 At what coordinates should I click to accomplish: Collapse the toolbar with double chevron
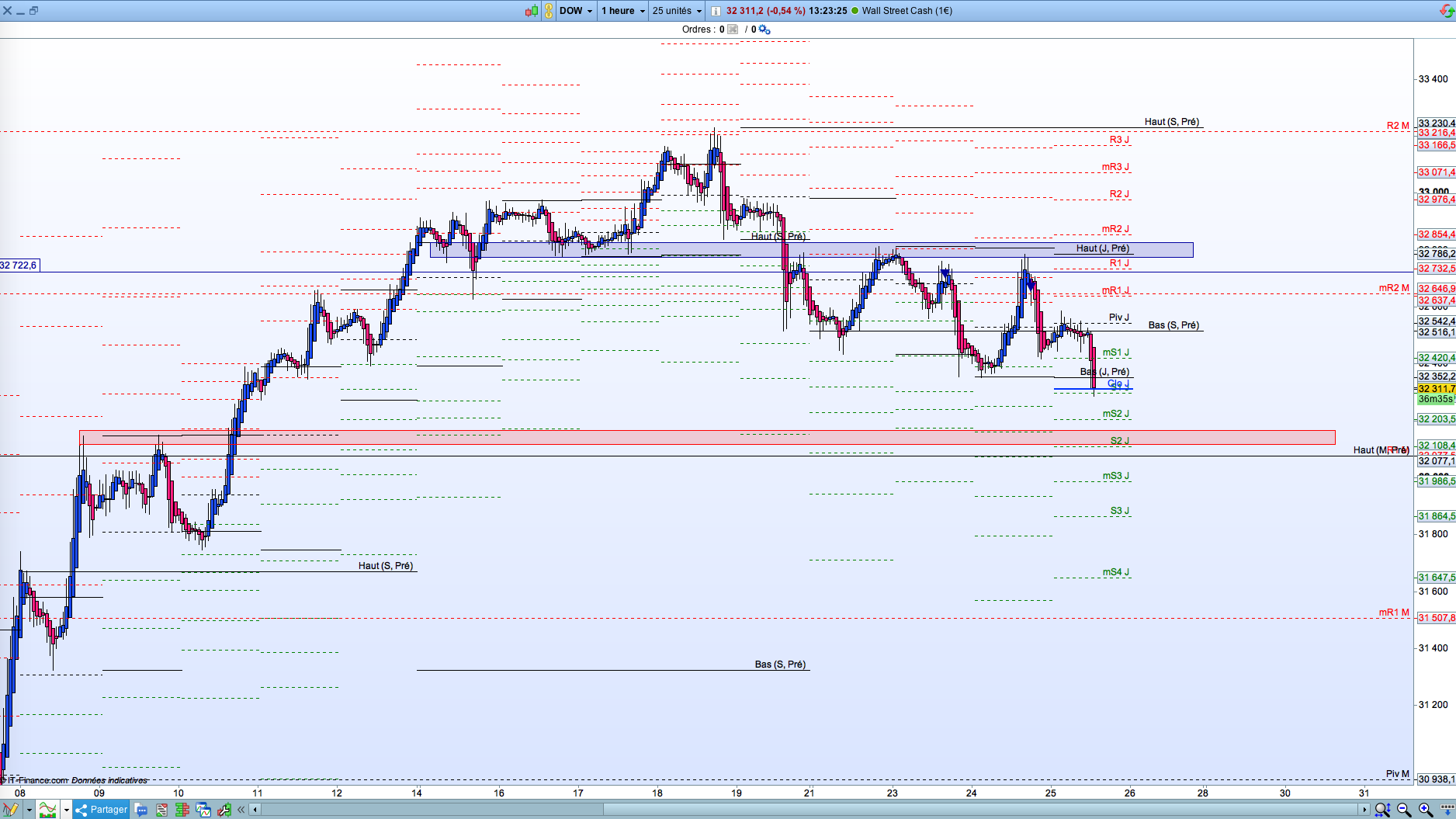point(241,810)
